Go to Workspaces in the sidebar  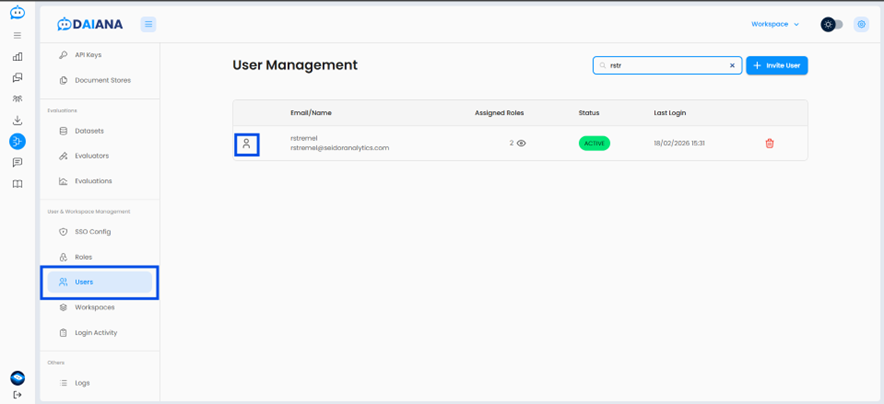94,307
